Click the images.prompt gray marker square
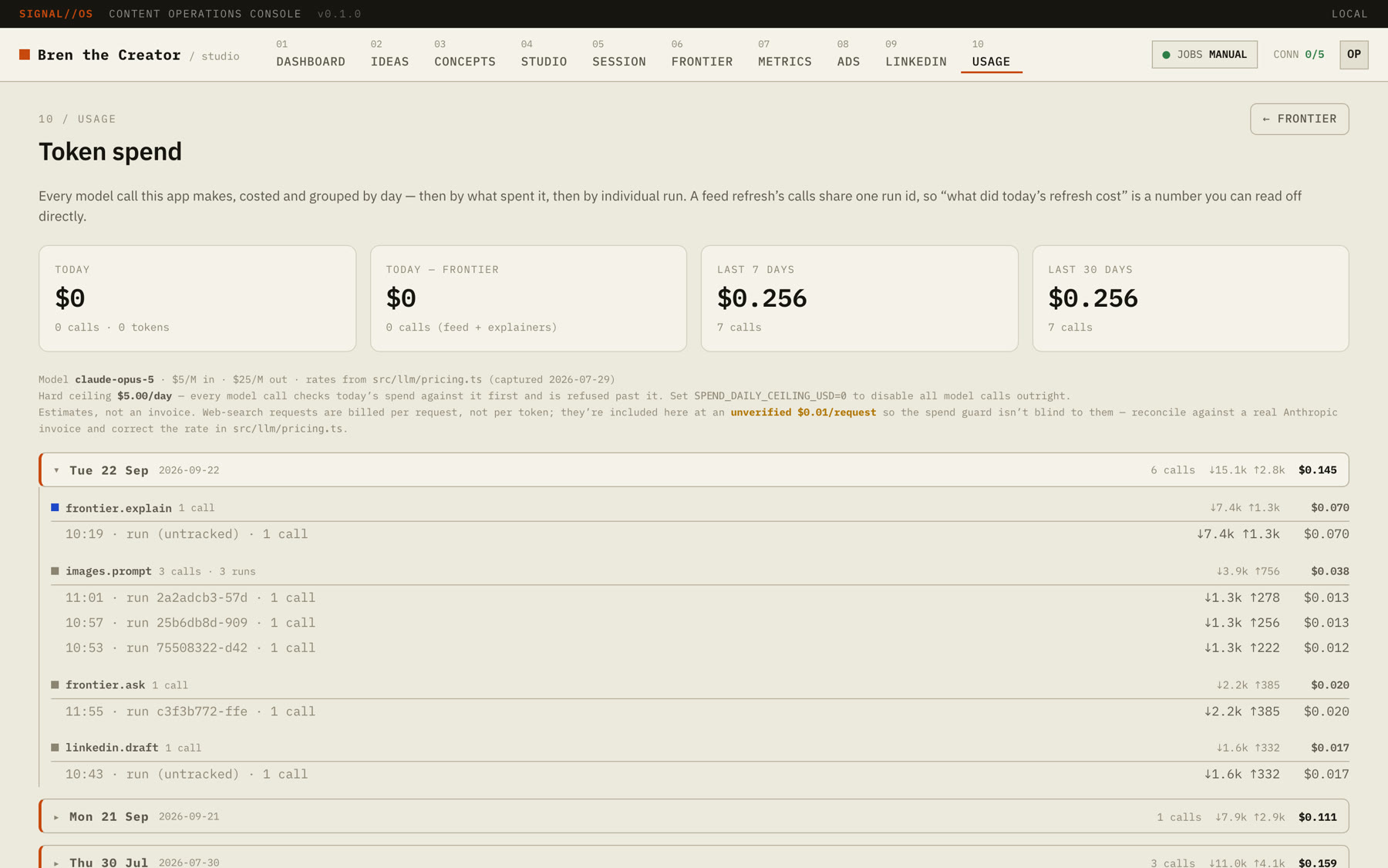The width and height of the screenshot is (1388, 868). (x=55, y=571)
